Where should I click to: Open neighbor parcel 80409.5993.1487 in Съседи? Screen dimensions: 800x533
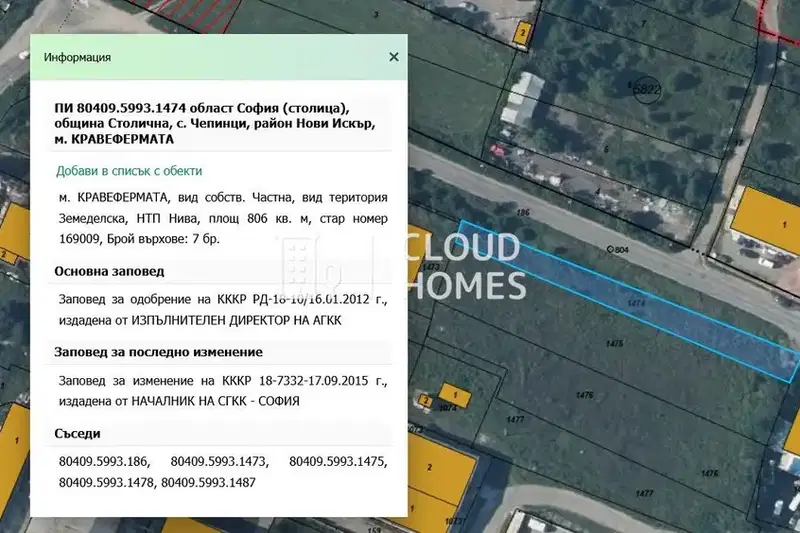(208, 483)
